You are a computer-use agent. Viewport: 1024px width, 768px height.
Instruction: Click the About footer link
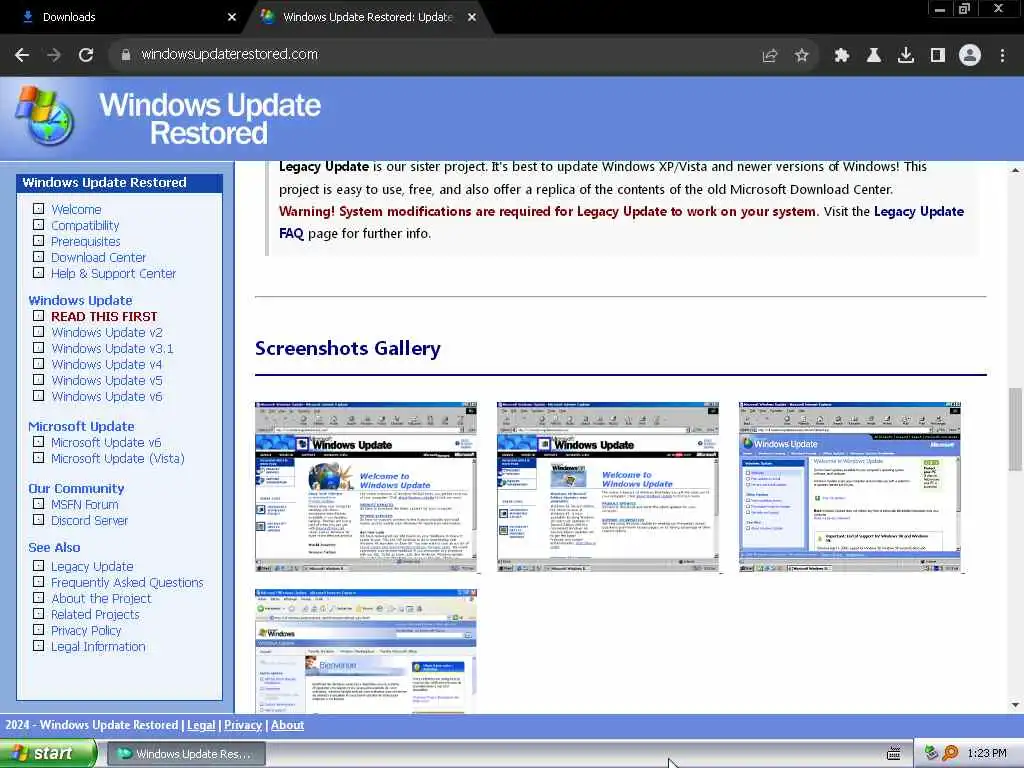click(287, 725)
